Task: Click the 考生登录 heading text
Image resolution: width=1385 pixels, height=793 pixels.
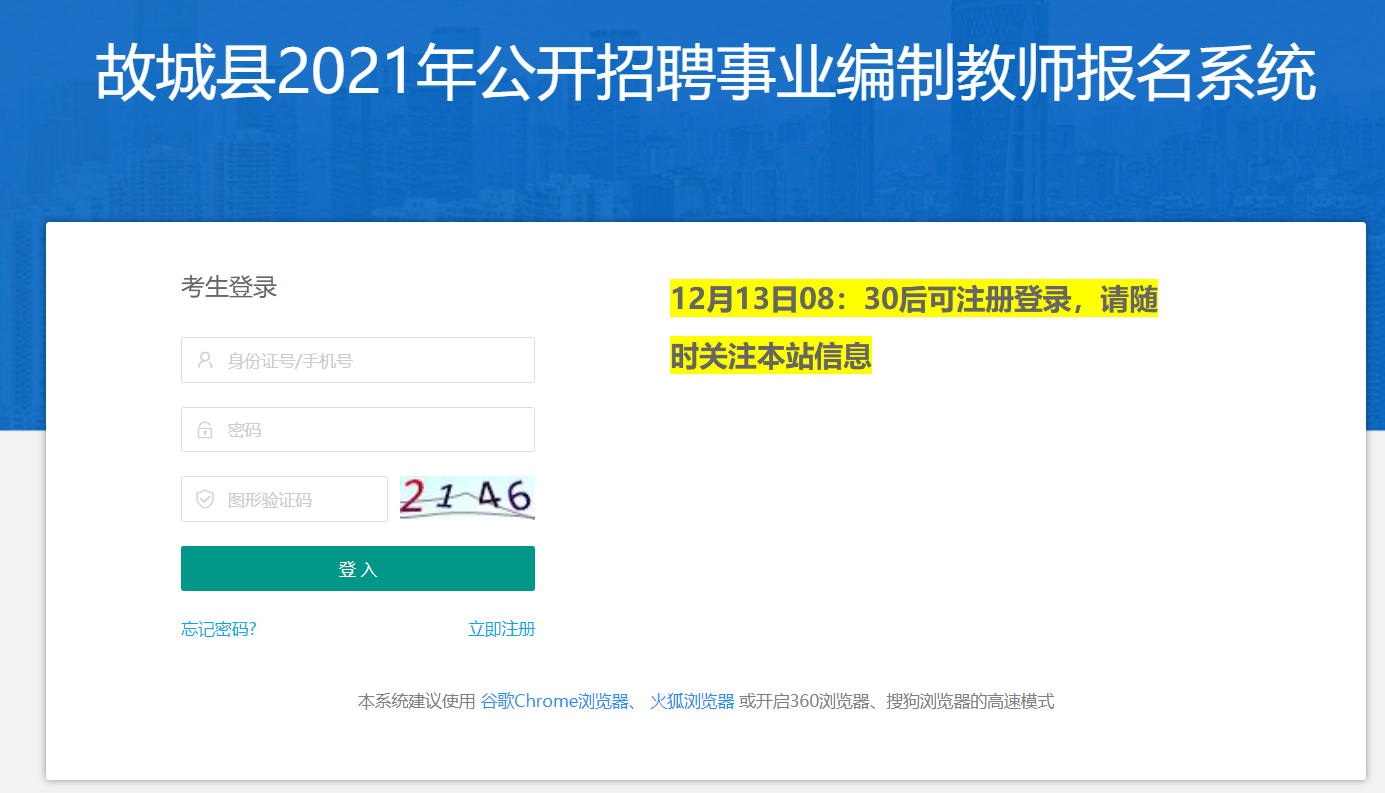Action: [x=229, y=287]
